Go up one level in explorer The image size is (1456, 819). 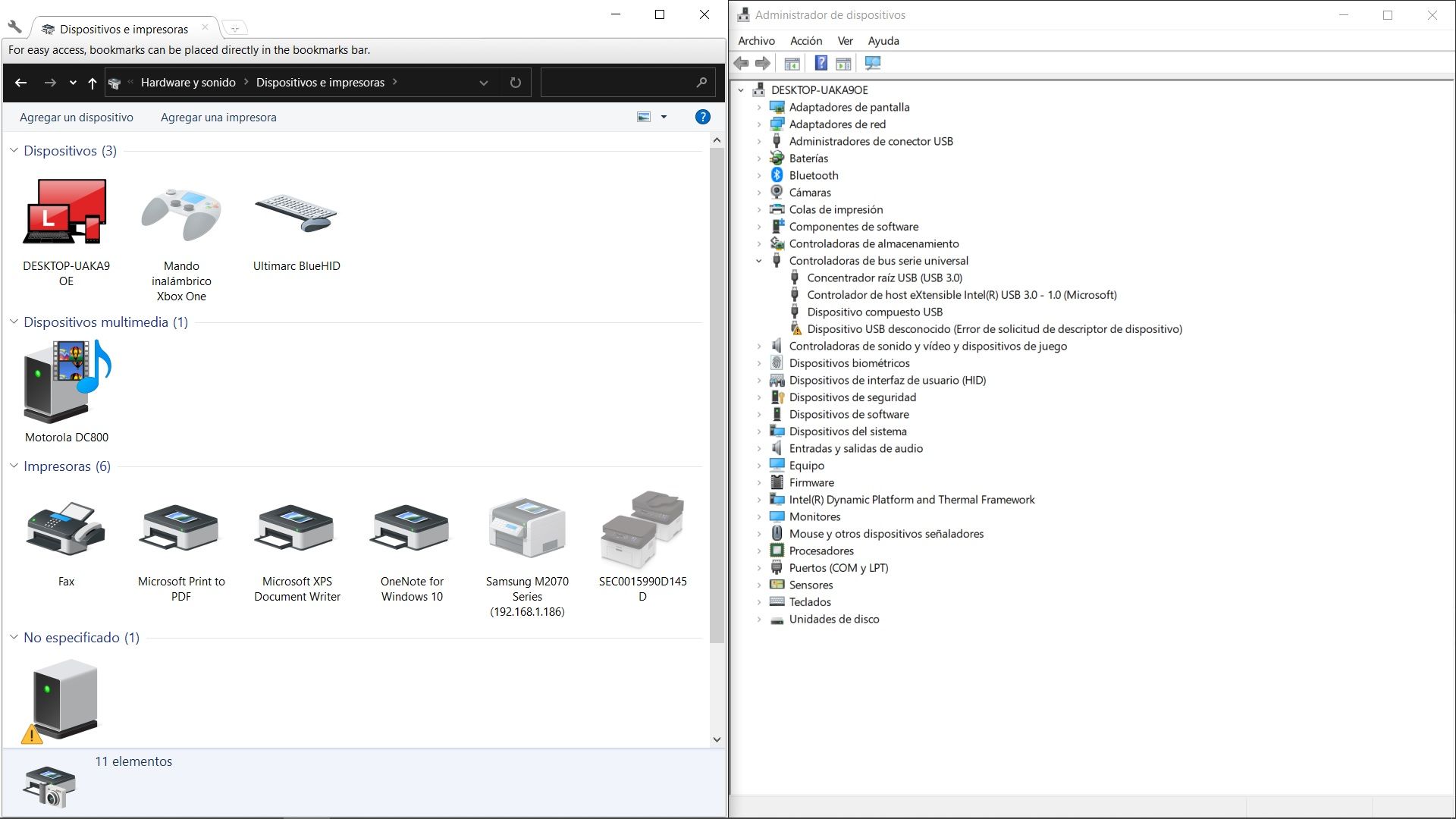click(93, 83)
